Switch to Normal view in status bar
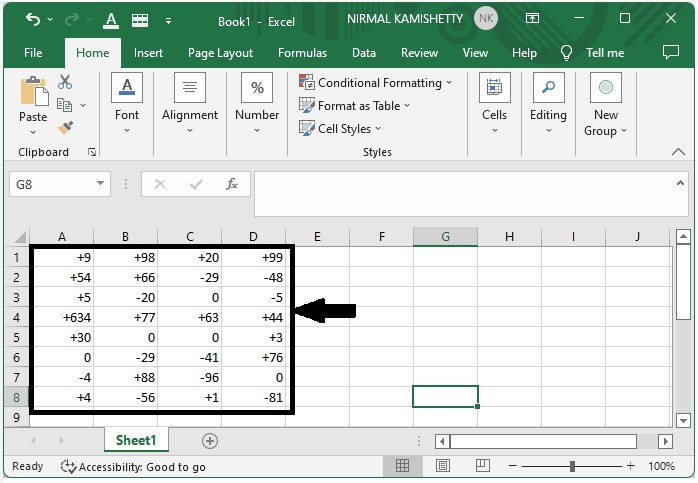Viewport: 698px width, 483px height. (402, 466)
